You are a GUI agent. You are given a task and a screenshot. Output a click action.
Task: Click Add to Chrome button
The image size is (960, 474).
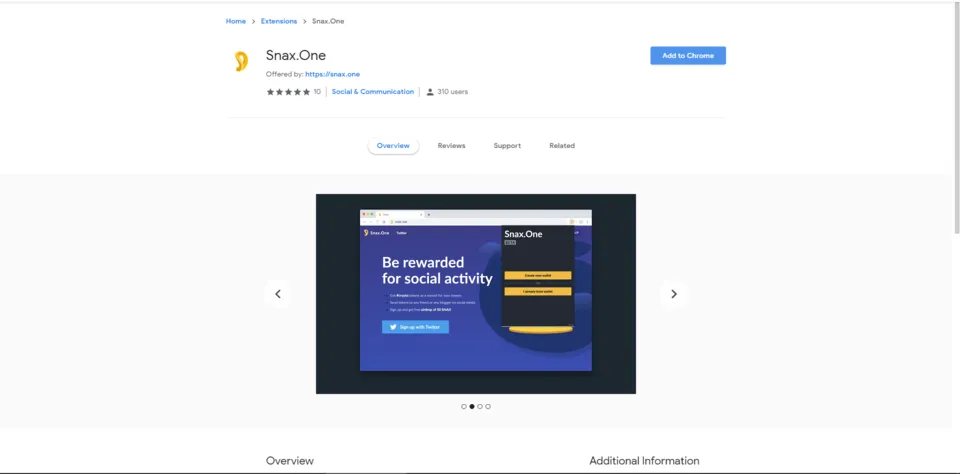(688, 56)
